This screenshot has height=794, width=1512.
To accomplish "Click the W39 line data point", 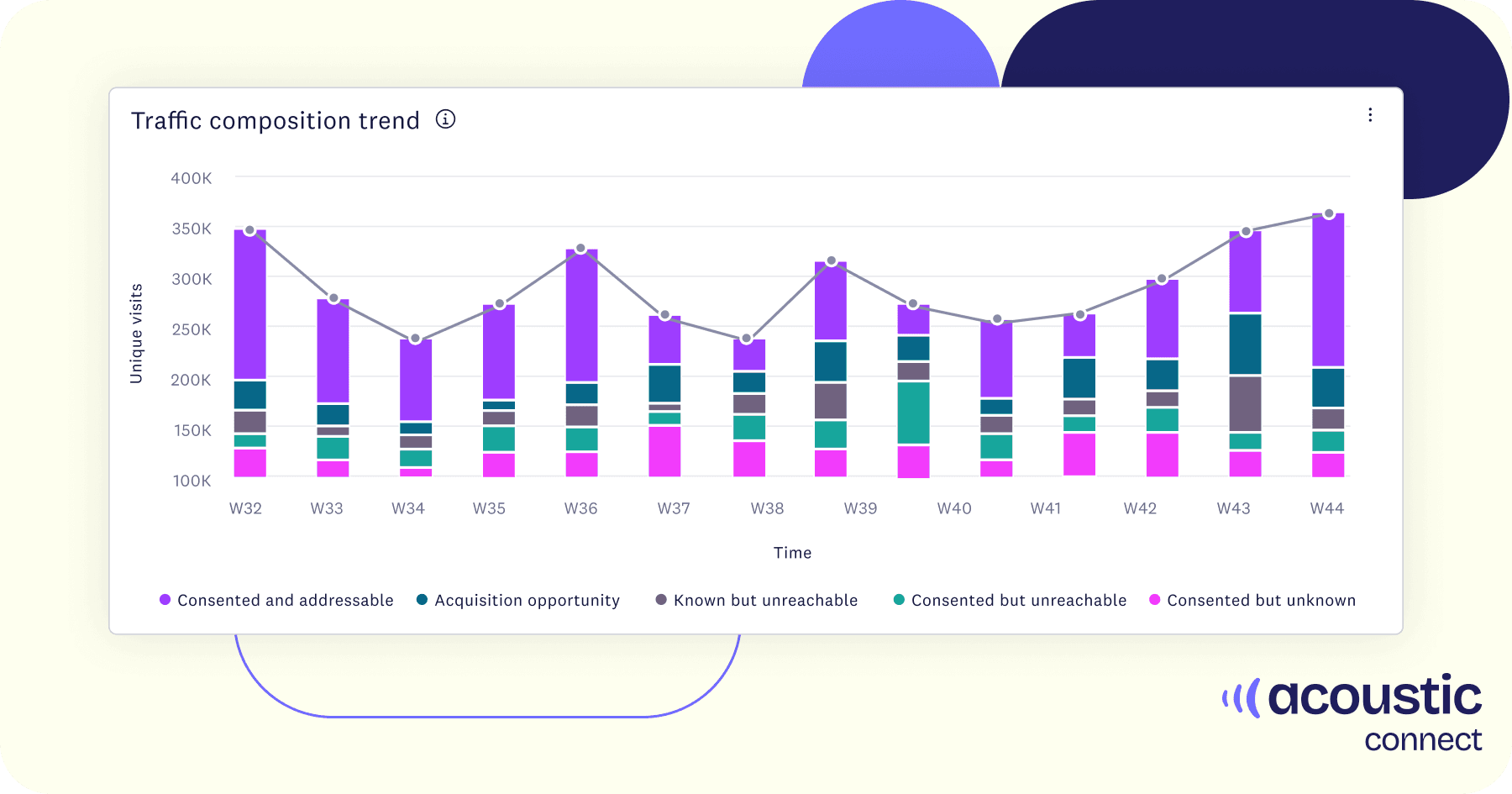I will 831,261.
